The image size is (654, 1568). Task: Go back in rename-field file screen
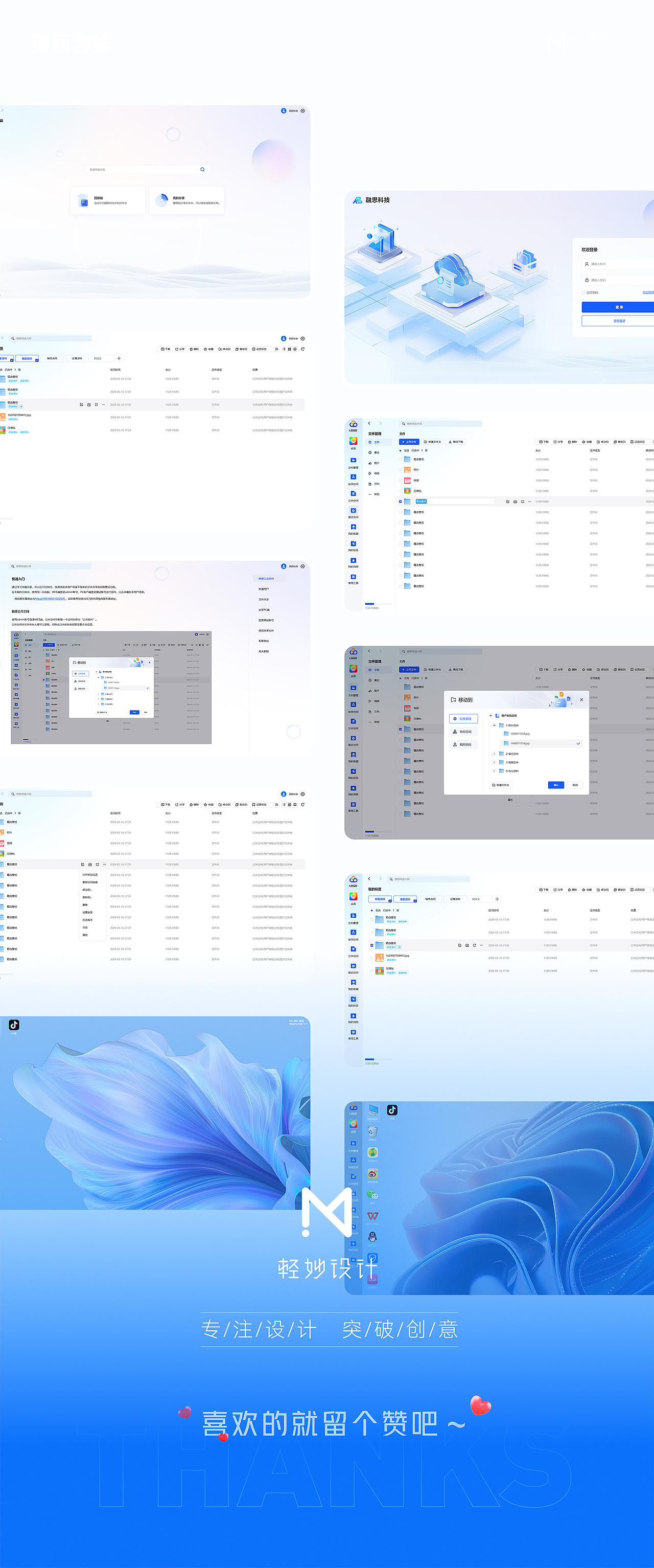(369, 423)
